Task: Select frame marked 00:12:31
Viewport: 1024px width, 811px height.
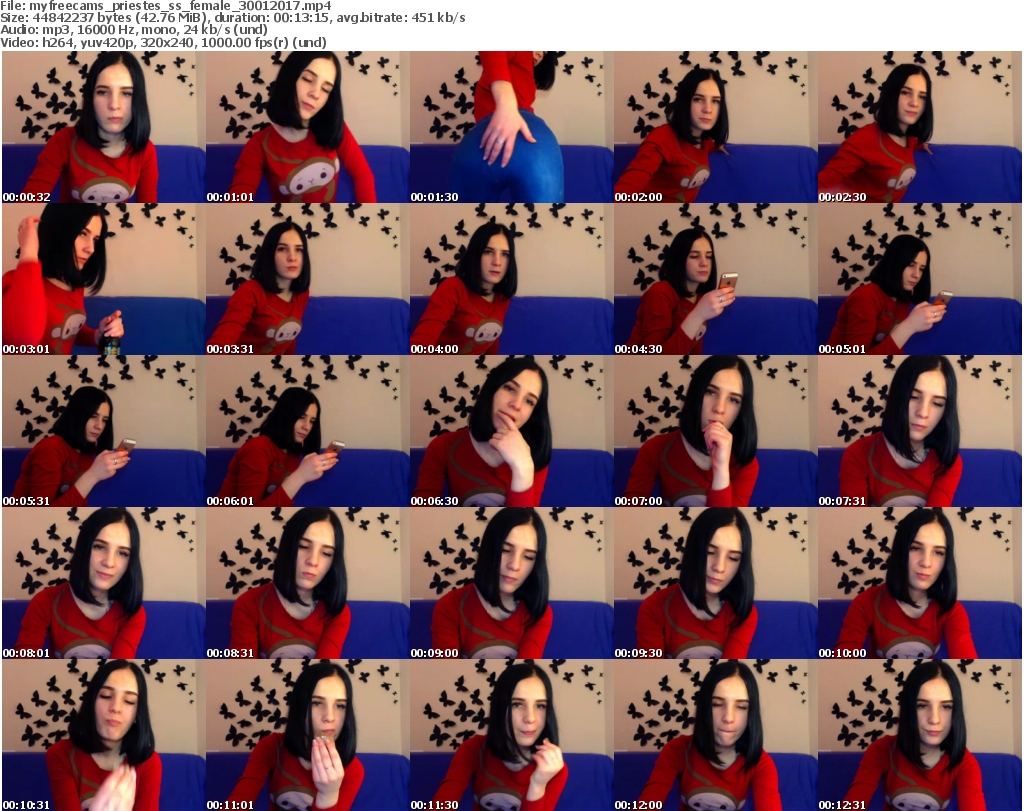Action: click(x=920, y=735)
